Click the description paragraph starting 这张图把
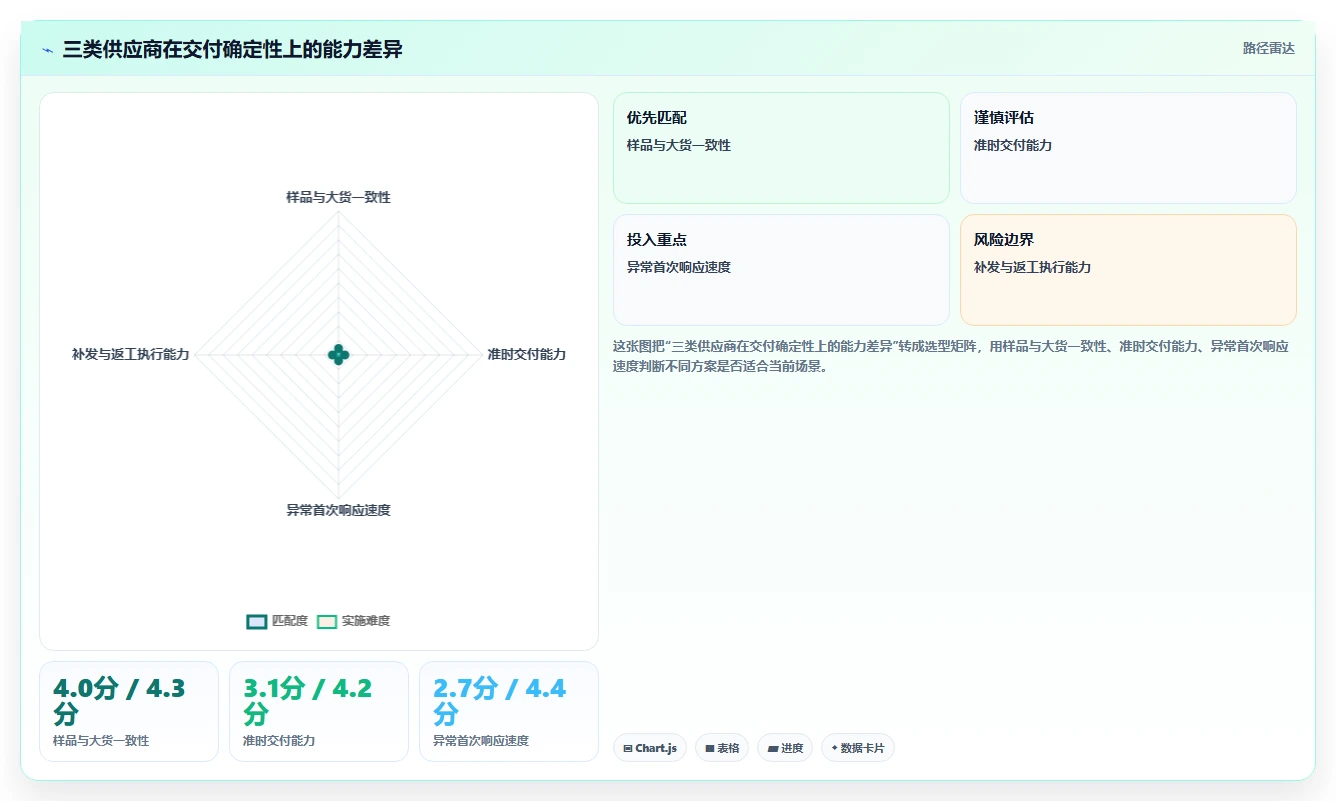Viewport: 1336px width, 801px height. pos(950,356)
